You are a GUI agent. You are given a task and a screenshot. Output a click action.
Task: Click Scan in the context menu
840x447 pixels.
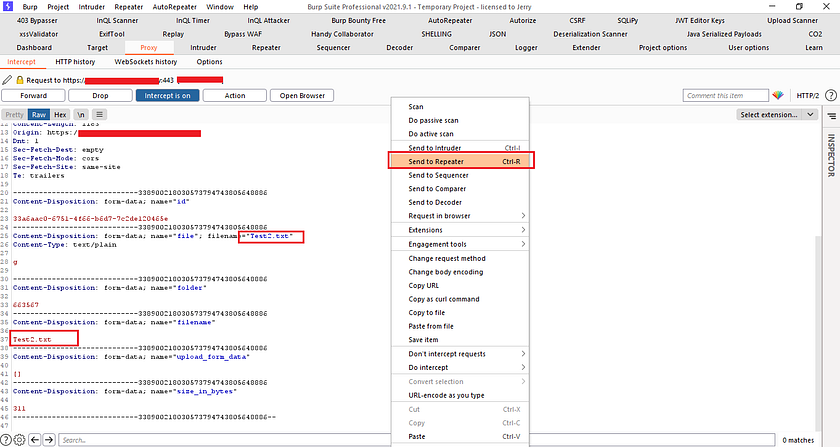(x=460, y=107)
